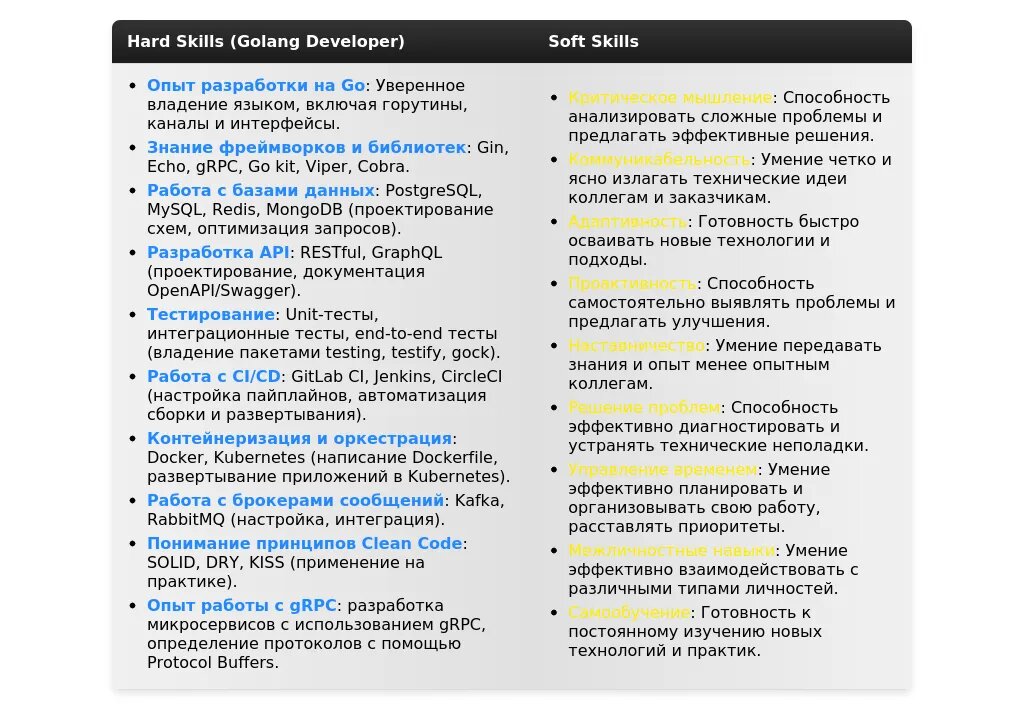
Task: Click the yellow 'Критическое мышление' heading
Action: pyautogui.click(x=671, y=97)
